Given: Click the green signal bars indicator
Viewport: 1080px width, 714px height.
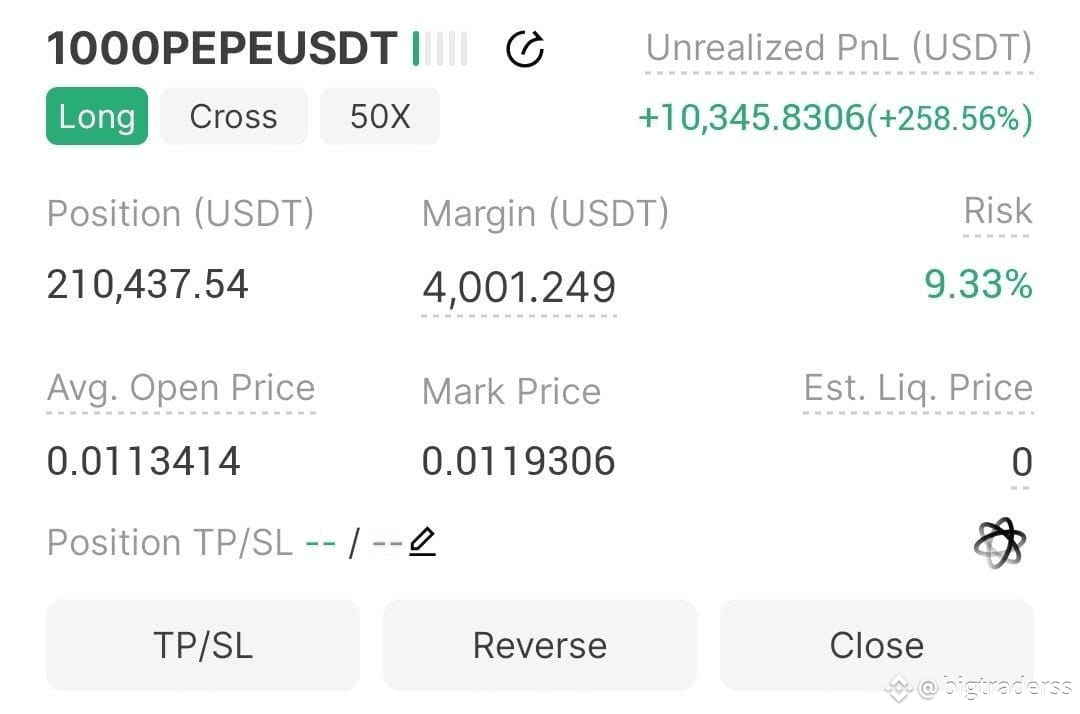Looking at the screenshot, I should 440,49.
